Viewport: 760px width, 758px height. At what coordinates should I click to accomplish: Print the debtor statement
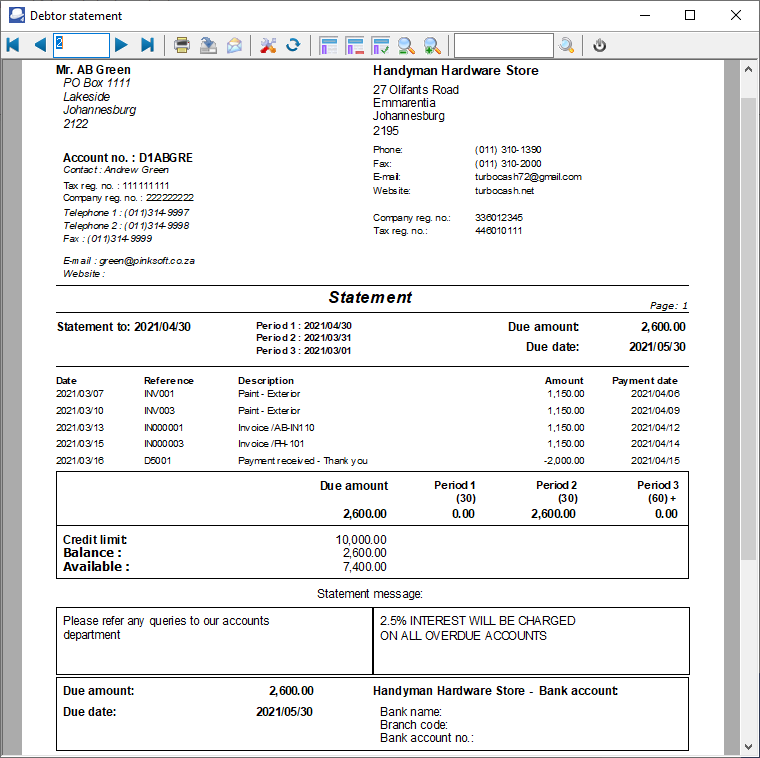(182, 45)
